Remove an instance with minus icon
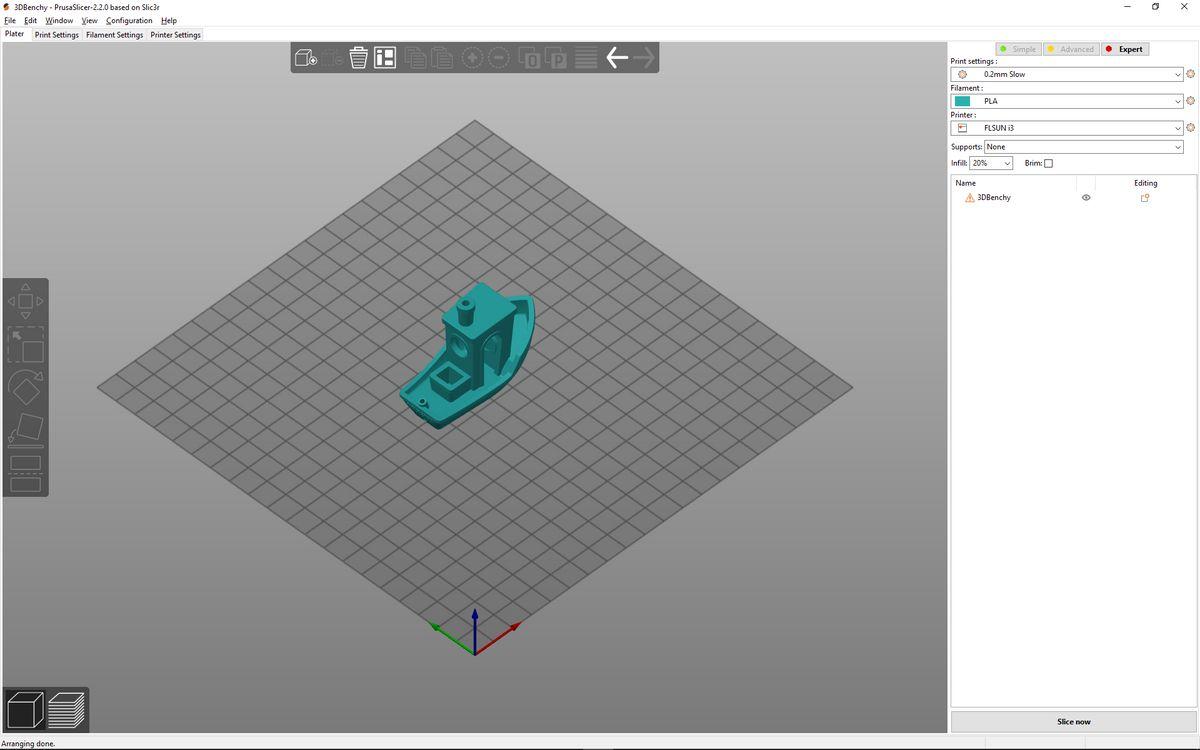Screen dimensions: 1200x750 (498, 58)
